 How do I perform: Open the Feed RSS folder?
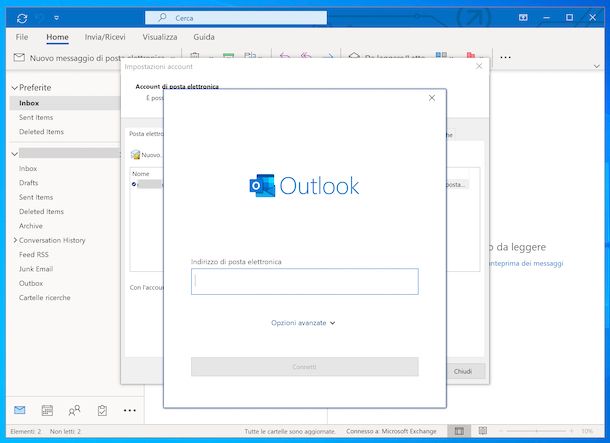[x=34, y=255]
